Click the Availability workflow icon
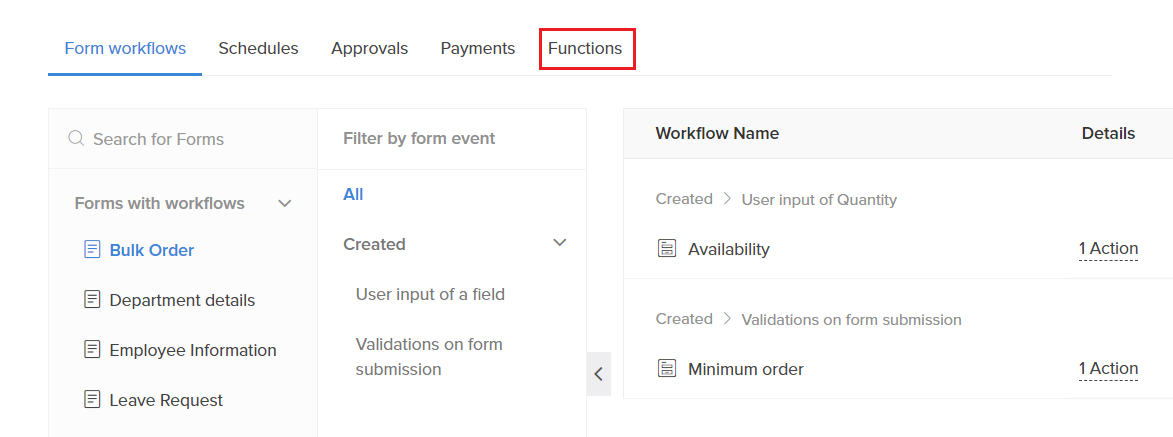Screen dimensions: 1173x437 pos(667,249)
